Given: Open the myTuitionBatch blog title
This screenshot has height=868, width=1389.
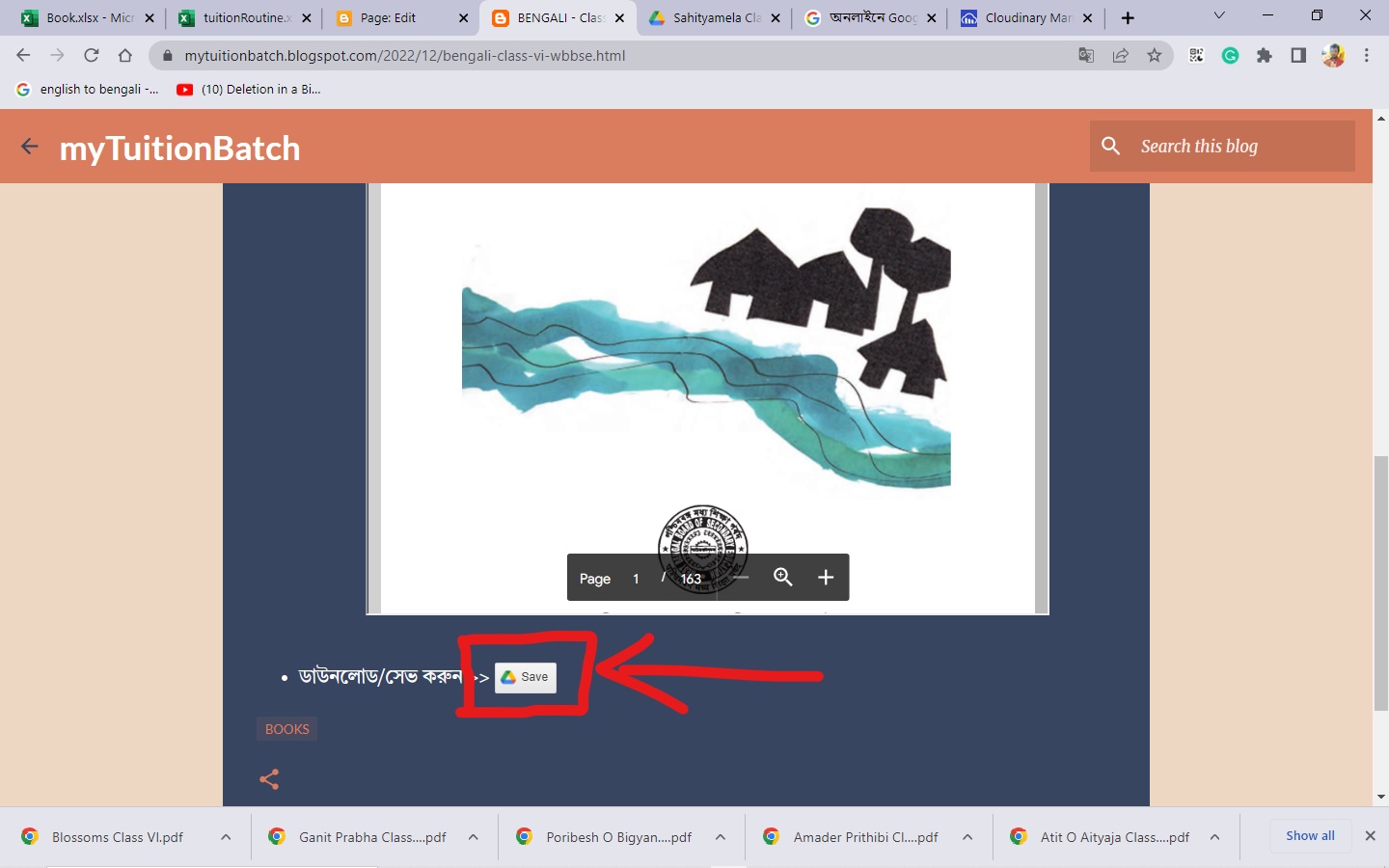Looking at the screenshot, I should coord(179,149).
